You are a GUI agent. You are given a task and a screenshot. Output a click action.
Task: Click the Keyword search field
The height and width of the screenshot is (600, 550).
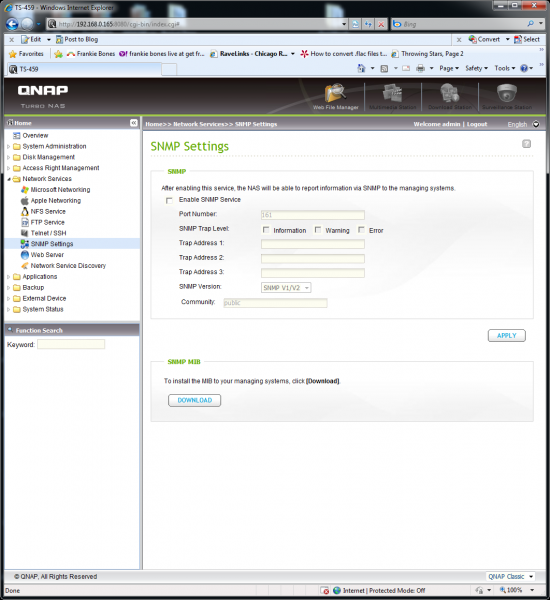[71, 344]
